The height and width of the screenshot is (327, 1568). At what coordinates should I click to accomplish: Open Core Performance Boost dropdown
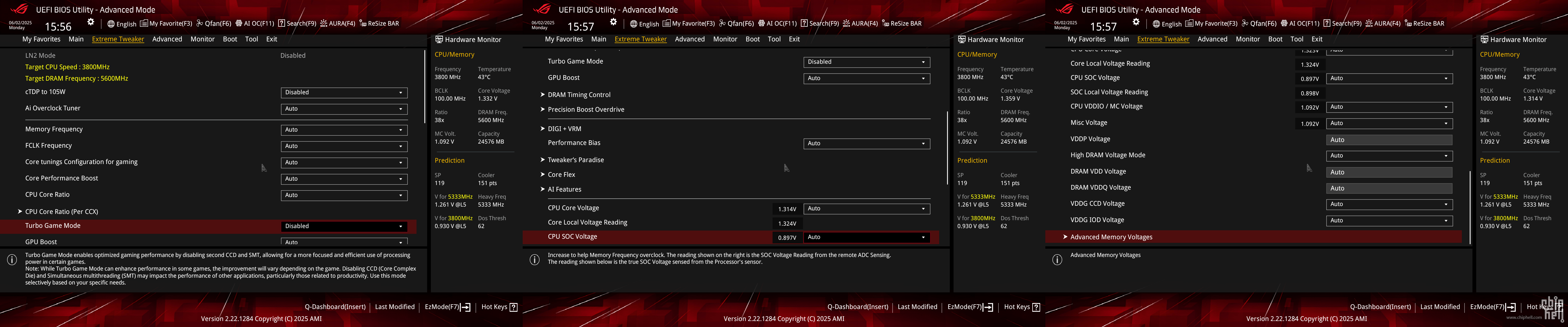click(x=344, y=179)
